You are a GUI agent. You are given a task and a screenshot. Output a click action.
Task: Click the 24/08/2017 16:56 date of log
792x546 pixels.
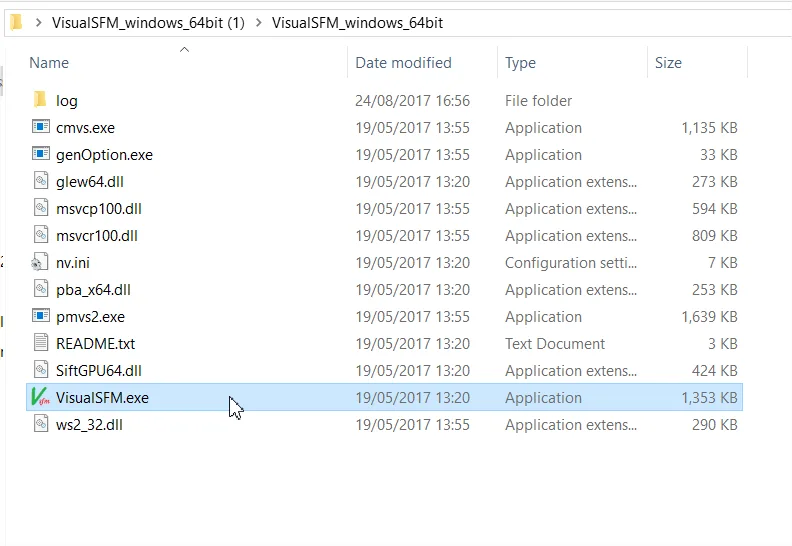click(x=413, y=101)
